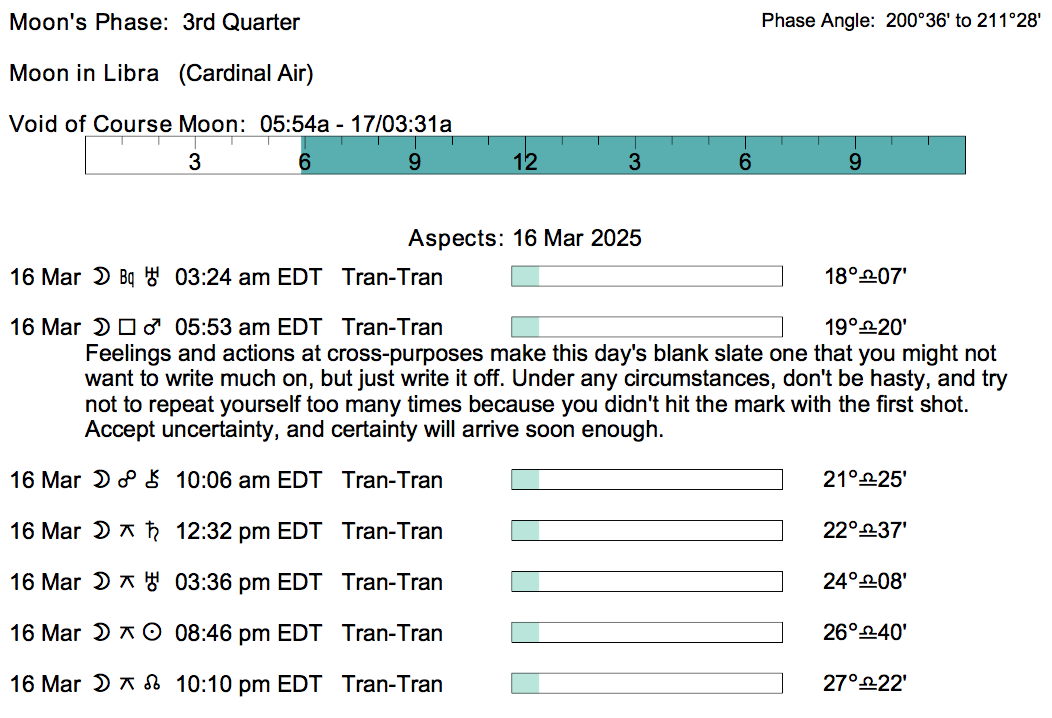The height and width of the screenshot is (718, 1052).
Task: Select the Chiron glyph in the 10:06 am row
Action: pyautogui.click(x=153, y=480)
